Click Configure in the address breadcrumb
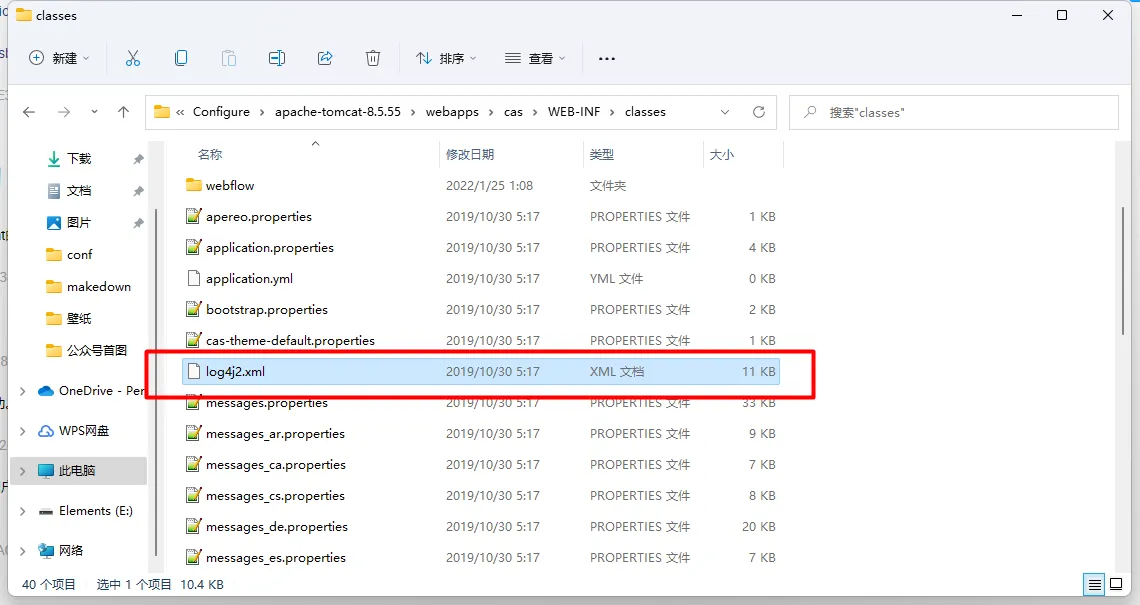Image resolution: width=1140 pixels, height=605 pixels. [221, 112]
